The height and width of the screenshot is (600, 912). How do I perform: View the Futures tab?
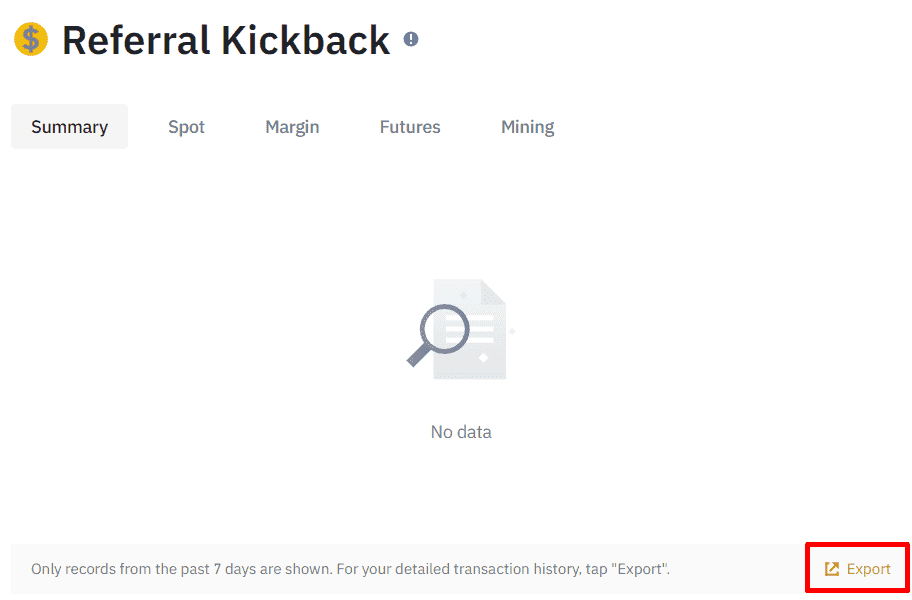[410, 127]
